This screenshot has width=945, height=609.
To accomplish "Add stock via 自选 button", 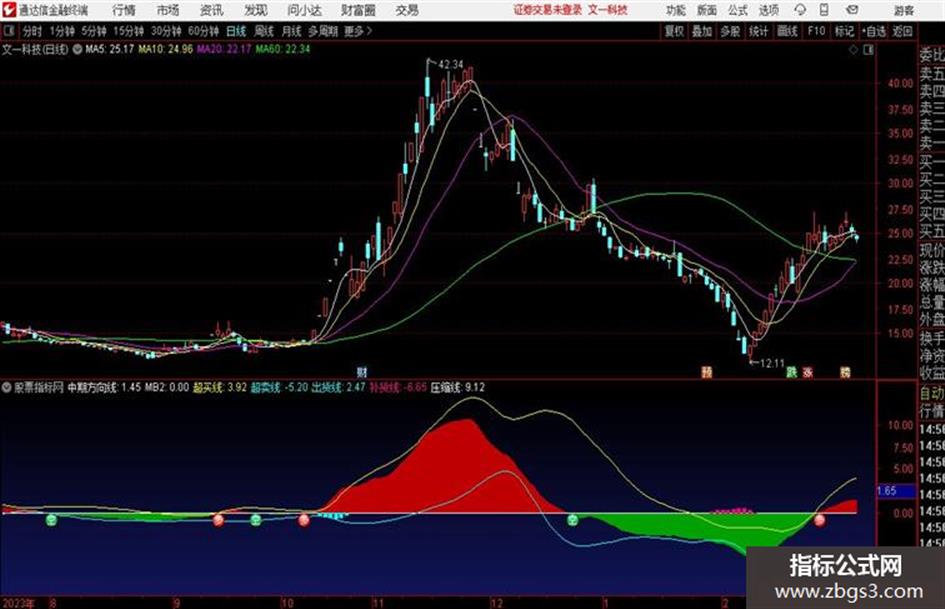I will [873, 31].
